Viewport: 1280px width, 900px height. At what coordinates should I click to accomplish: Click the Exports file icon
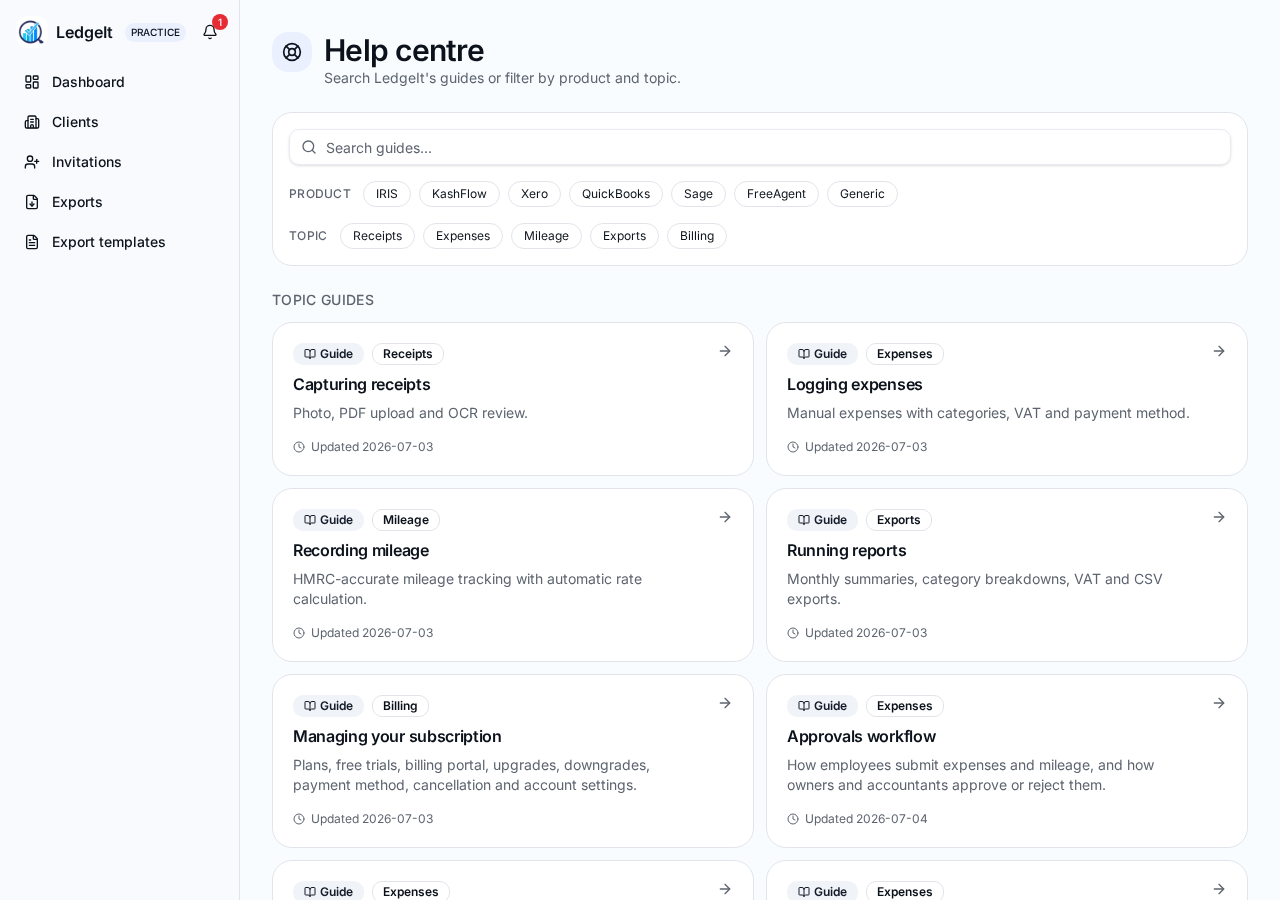point(32,202)
